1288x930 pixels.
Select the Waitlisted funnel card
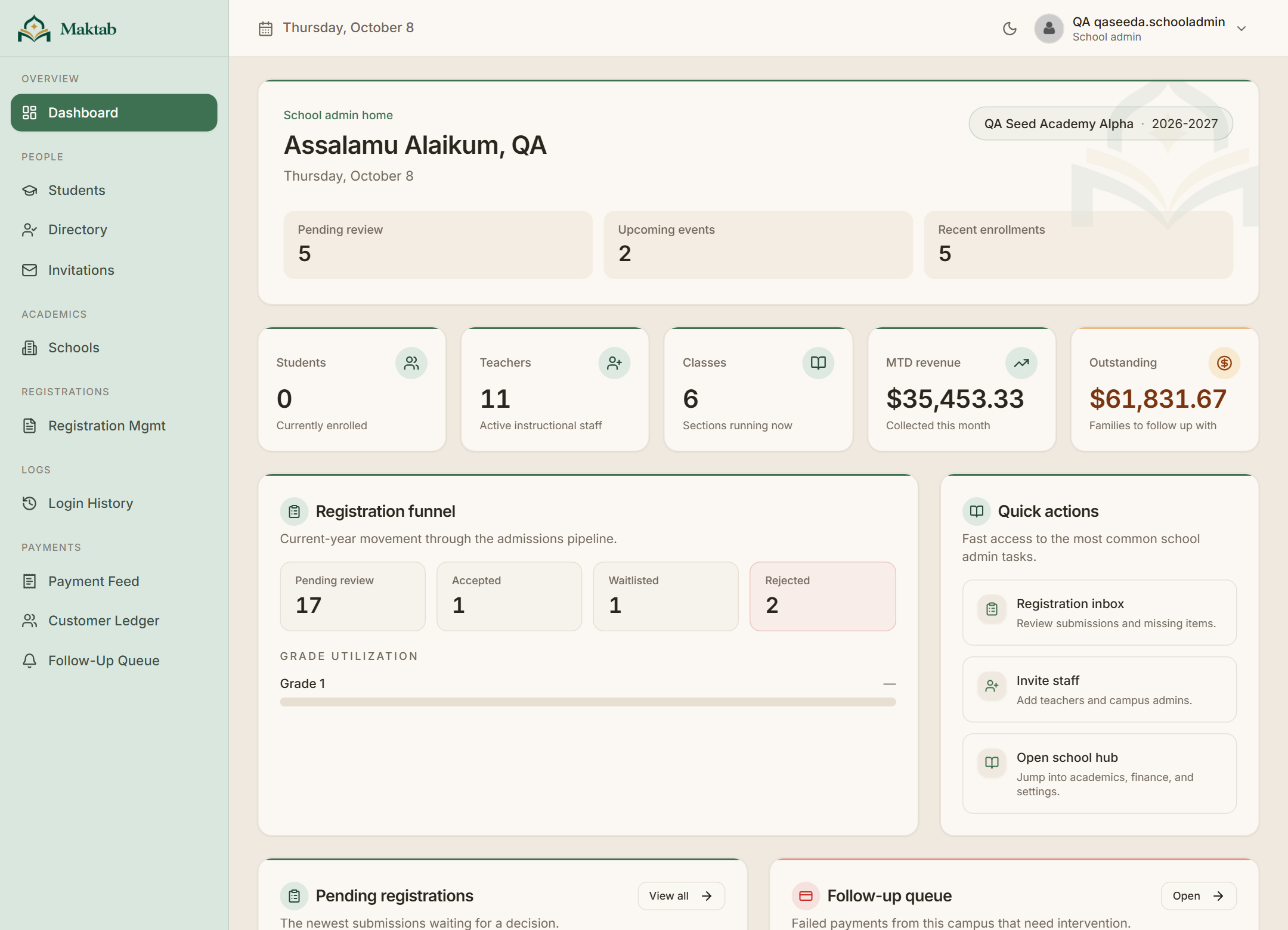pos(666,597)
